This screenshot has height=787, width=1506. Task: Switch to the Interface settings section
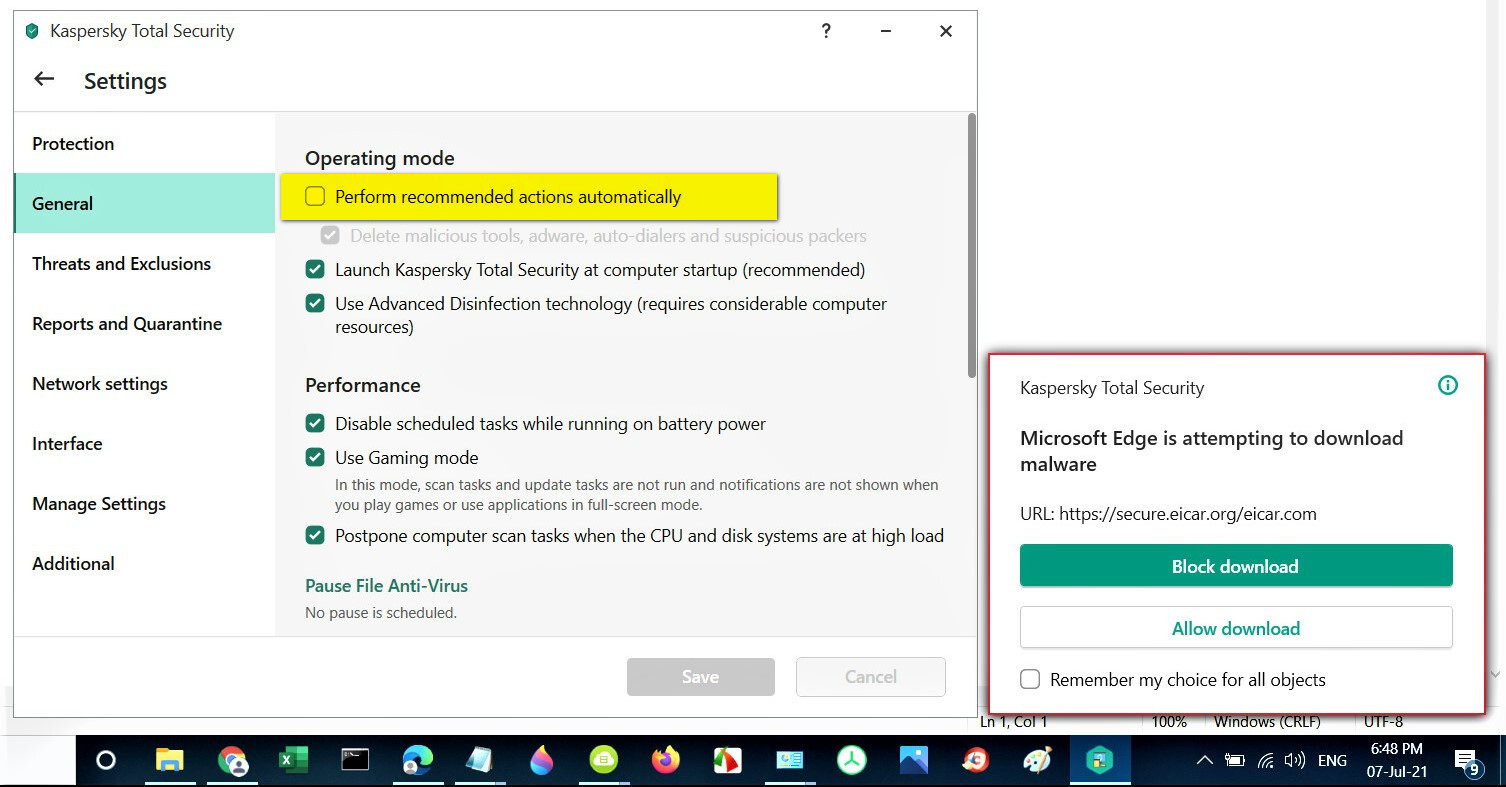[x=144, y=443]
